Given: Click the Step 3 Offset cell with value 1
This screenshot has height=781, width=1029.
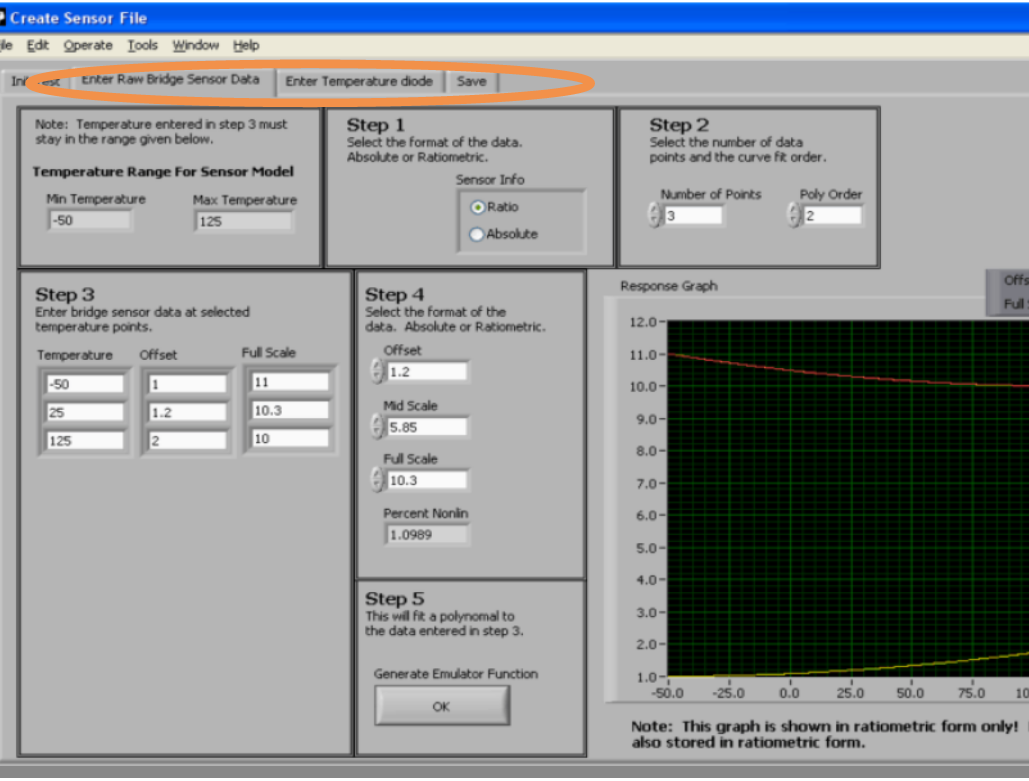Looking at the screenshot, I should (x=187, y=384).
